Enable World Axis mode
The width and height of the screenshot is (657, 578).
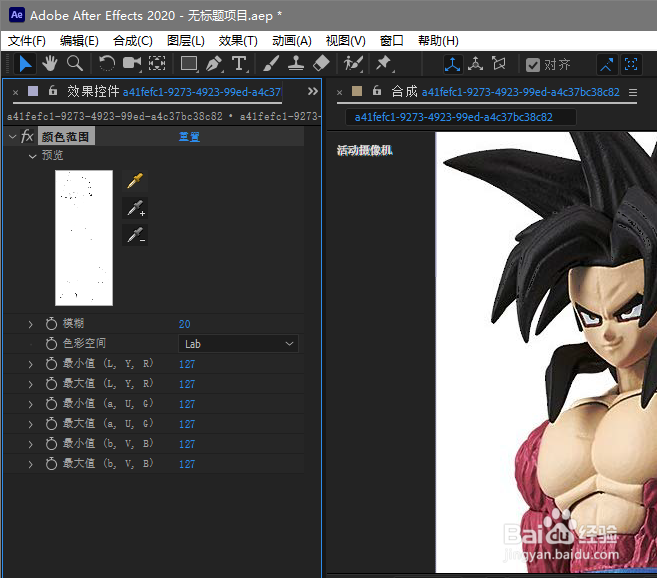[x=476, y=64]
